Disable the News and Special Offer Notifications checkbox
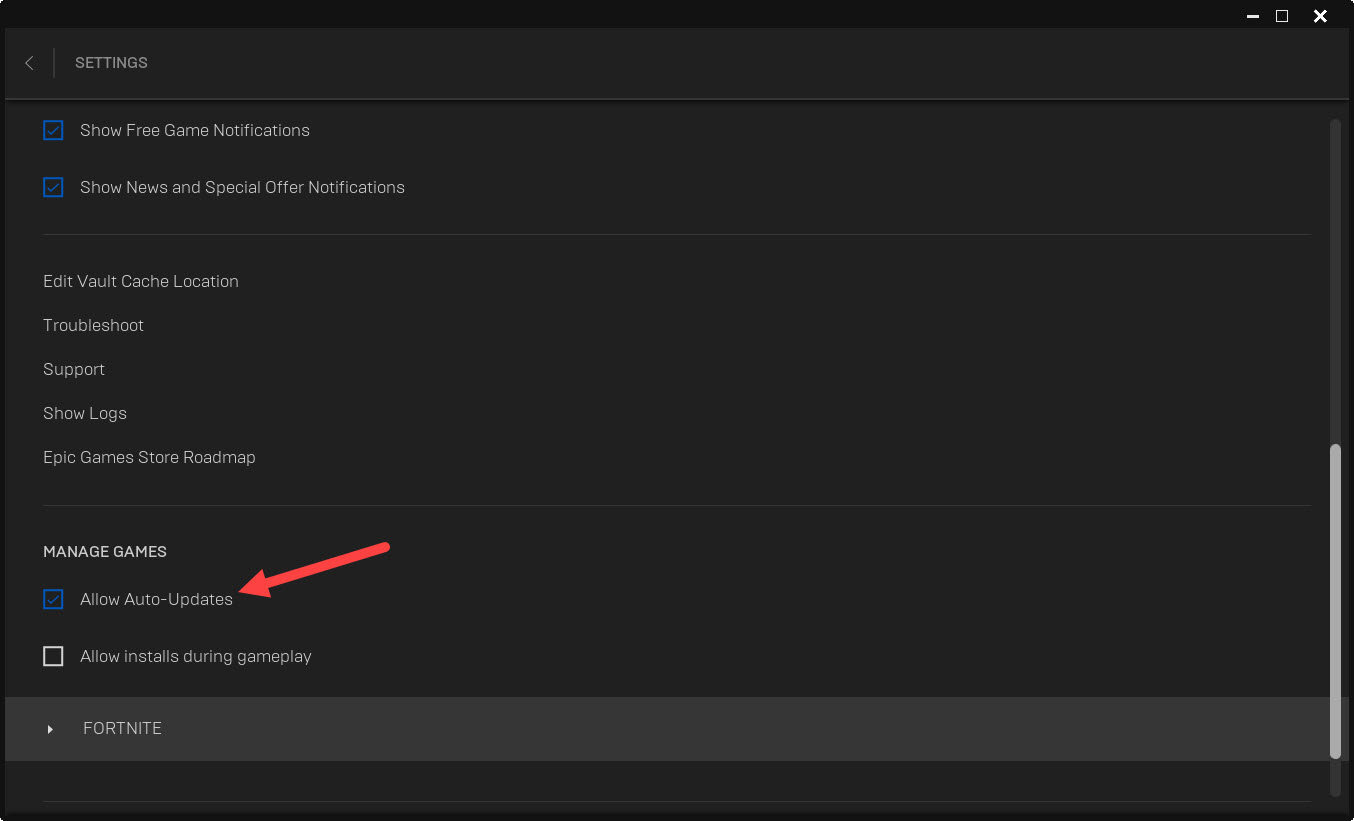 (53, 187)
